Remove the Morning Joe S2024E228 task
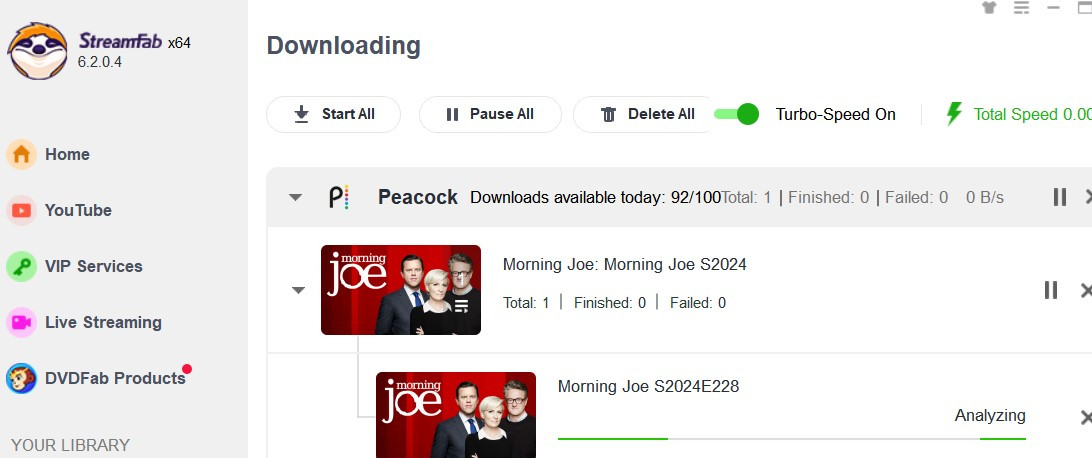The height and width of the screenshot is (458, 1092). click(x=1086, y=418)
